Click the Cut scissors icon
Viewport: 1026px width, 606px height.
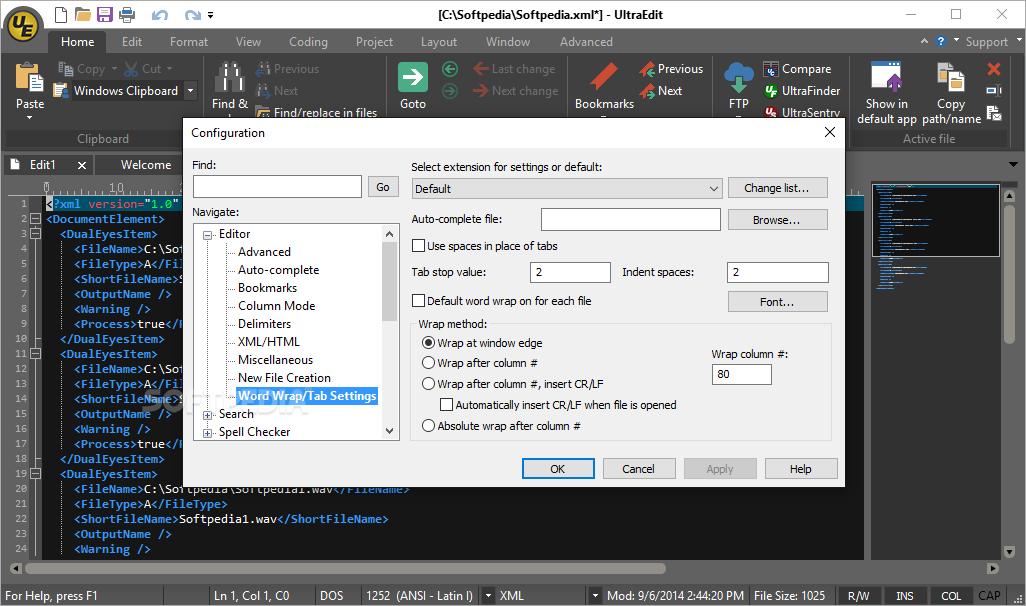(131, 69)
